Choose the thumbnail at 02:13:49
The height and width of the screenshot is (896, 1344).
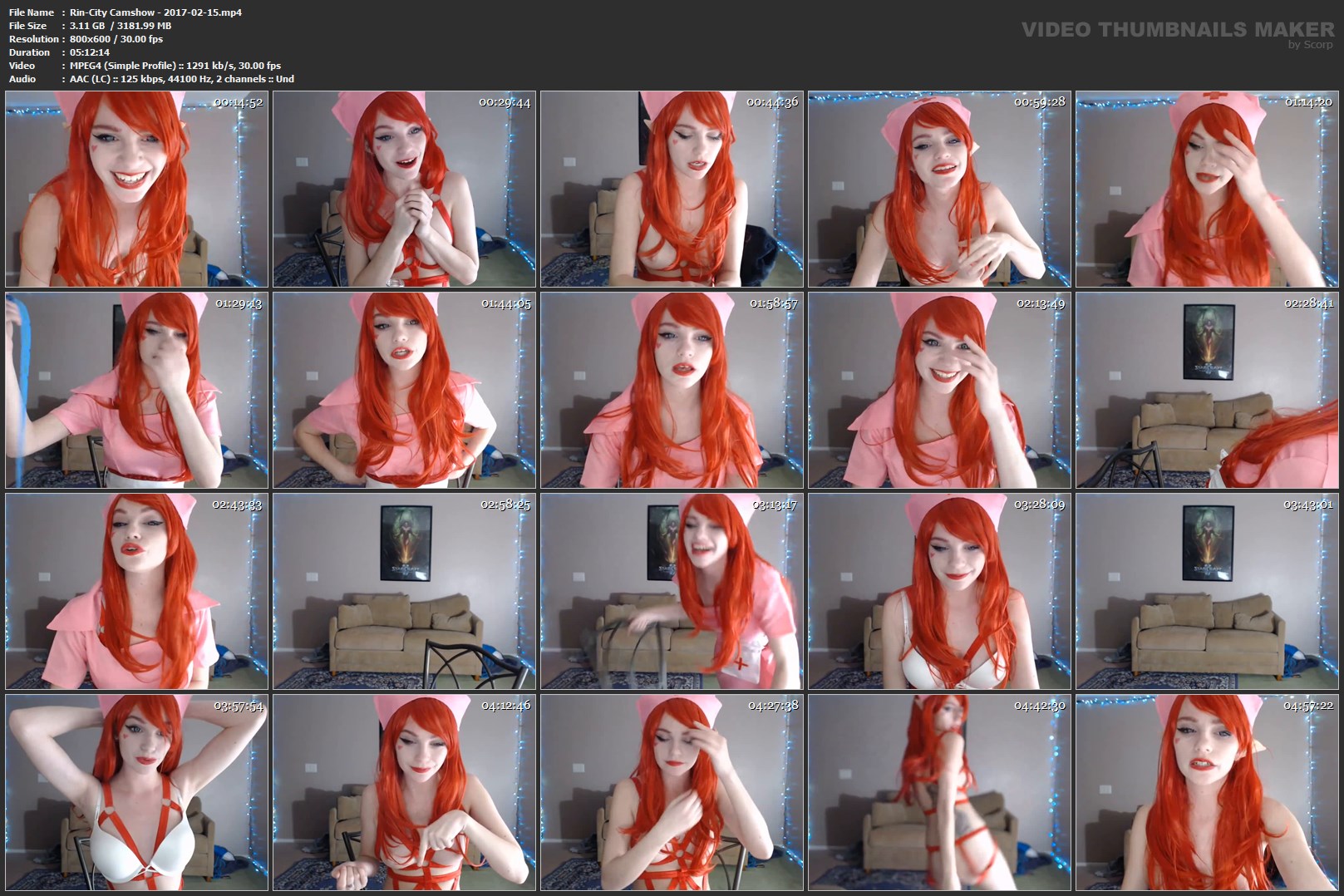click(x=939, y=390)
